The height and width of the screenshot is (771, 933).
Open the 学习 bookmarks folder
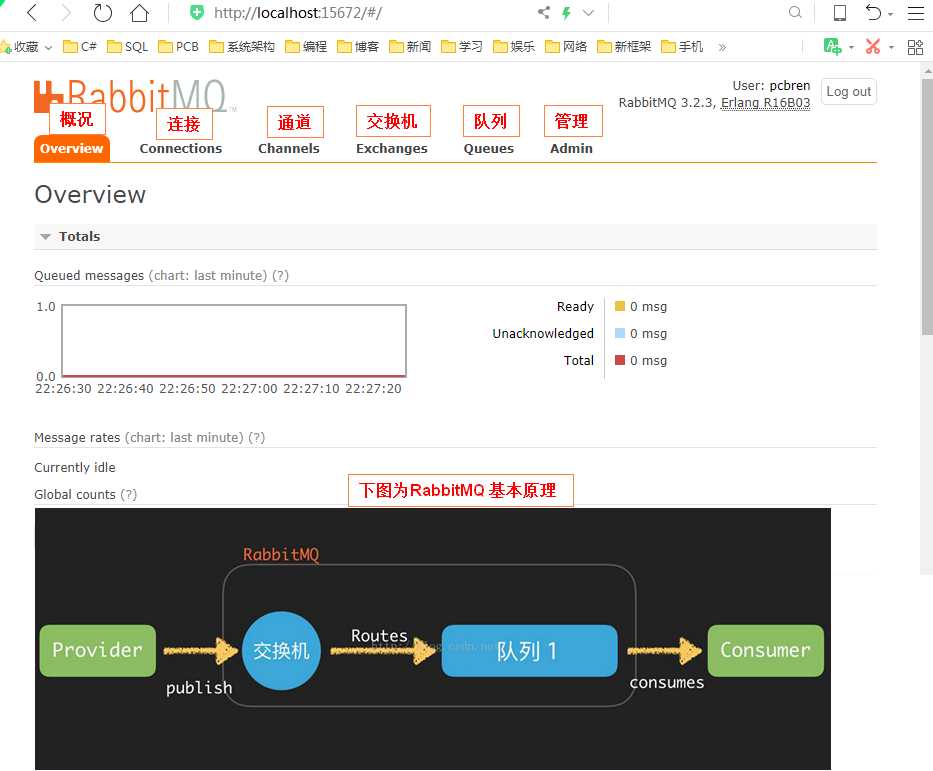[462, 46]
